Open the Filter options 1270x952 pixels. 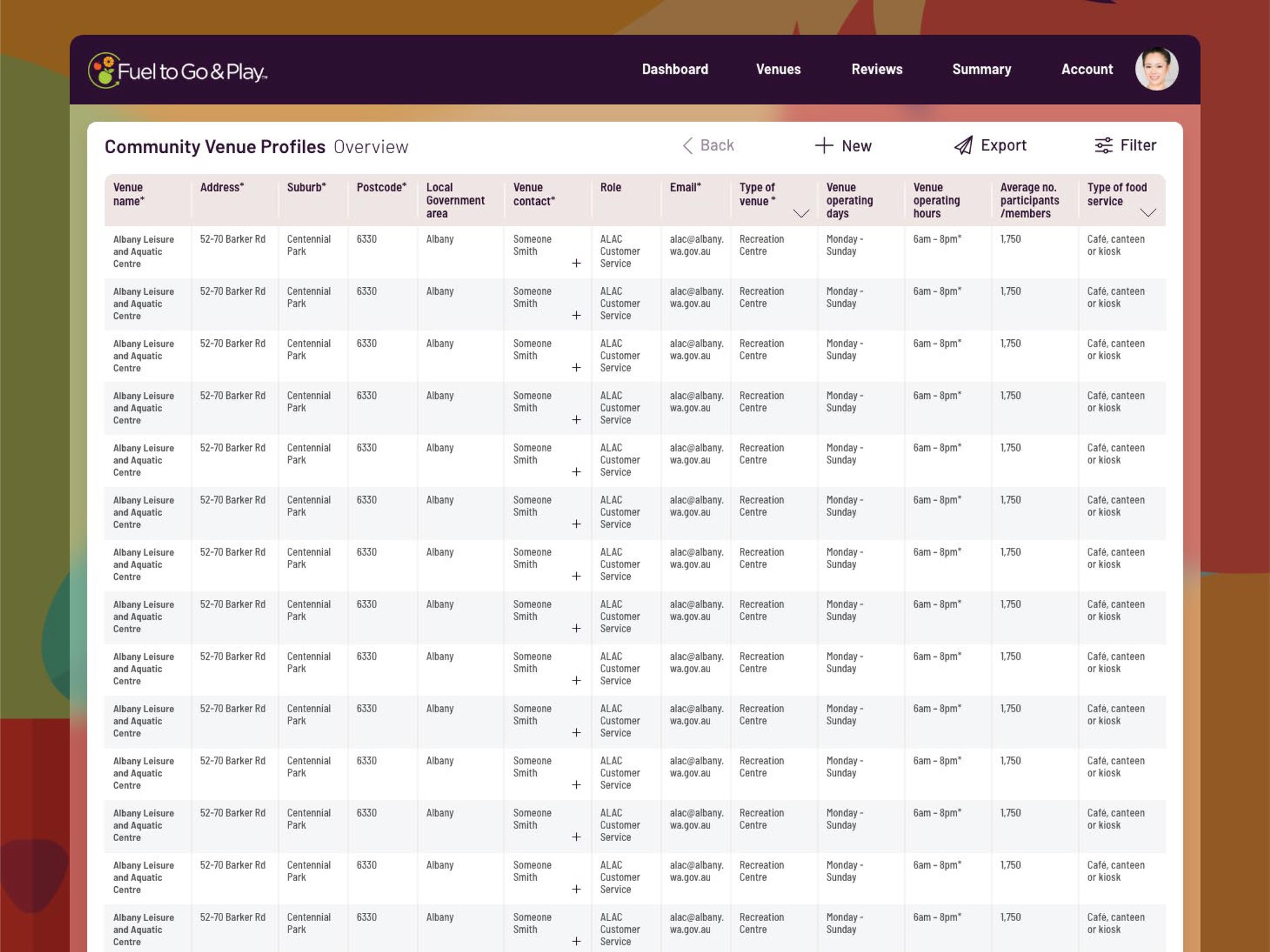click(1125, 145)
